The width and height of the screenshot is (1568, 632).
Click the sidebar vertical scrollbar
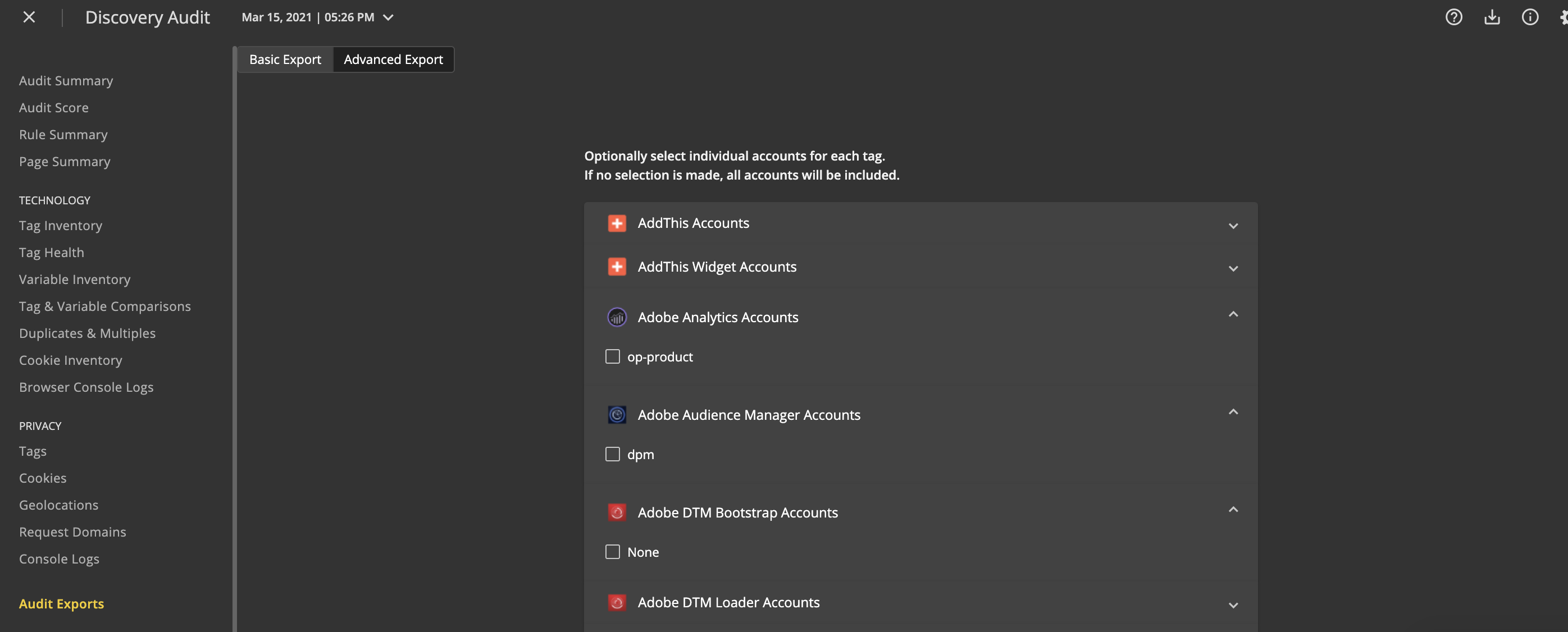click(x=234, y=339)
